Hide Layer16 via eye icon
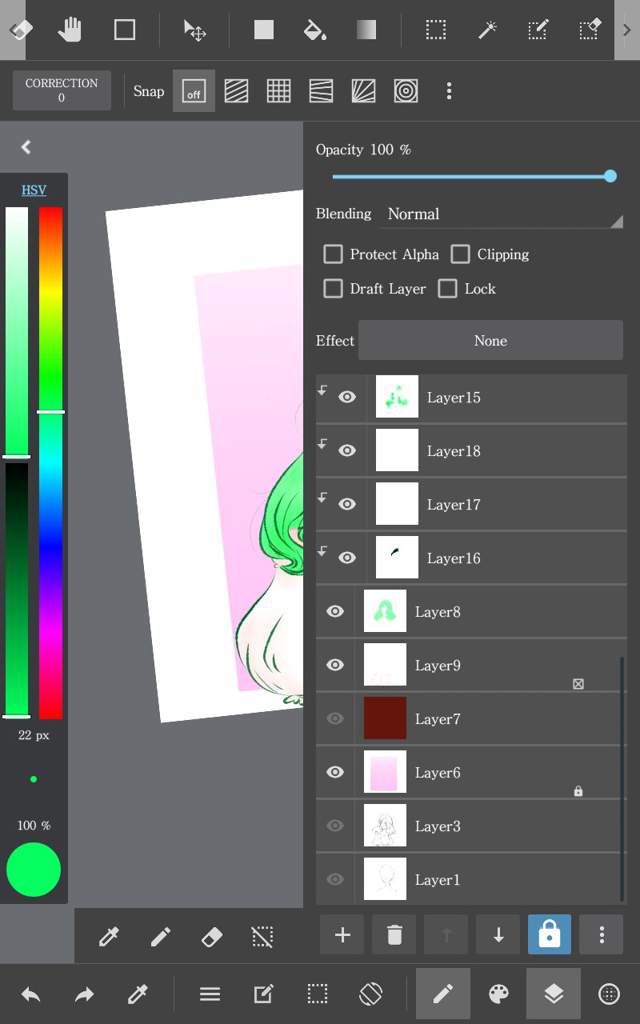This screenshot has width=640, height=1024. pyautogui.click(x=347, y=558)
